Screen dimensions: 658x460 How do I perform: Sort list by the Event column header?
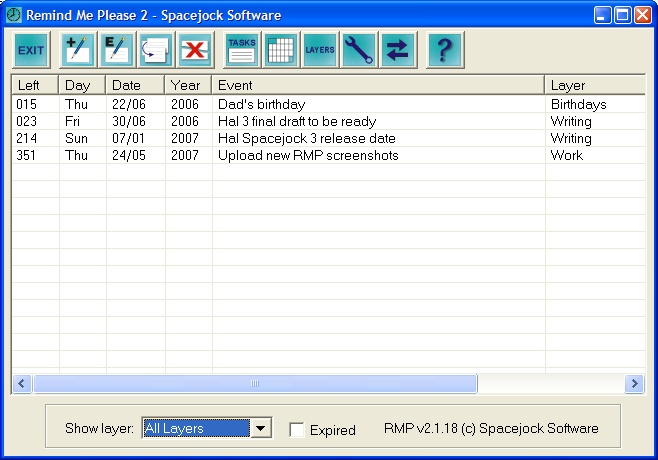point(378,85)
